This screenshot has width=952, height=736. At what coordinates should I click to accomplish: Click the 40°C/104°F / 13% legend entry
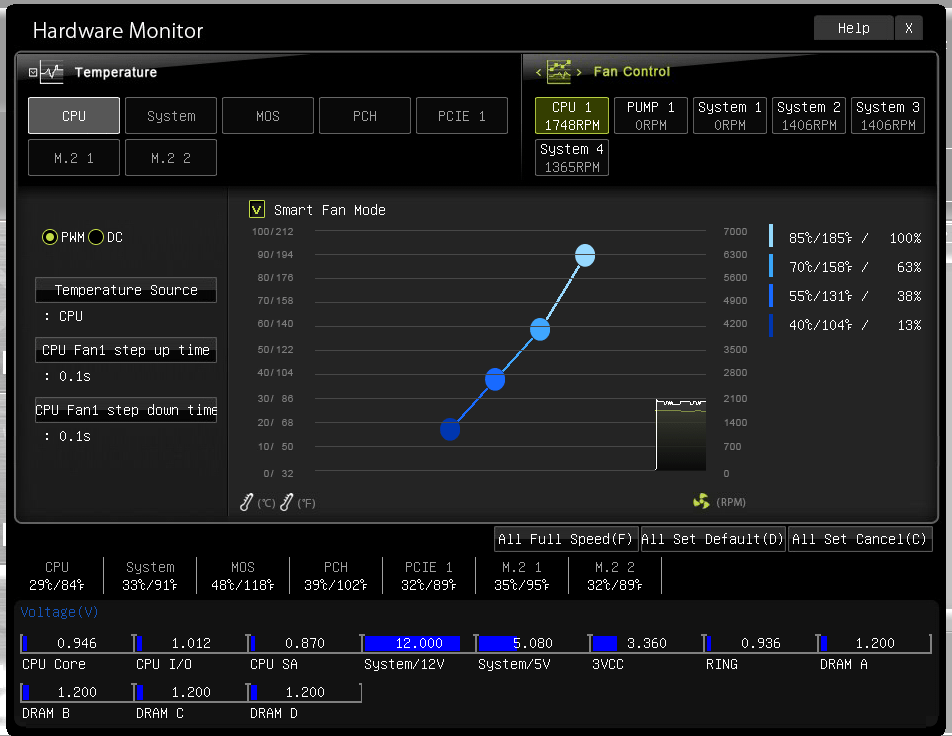tap(855, 325)
